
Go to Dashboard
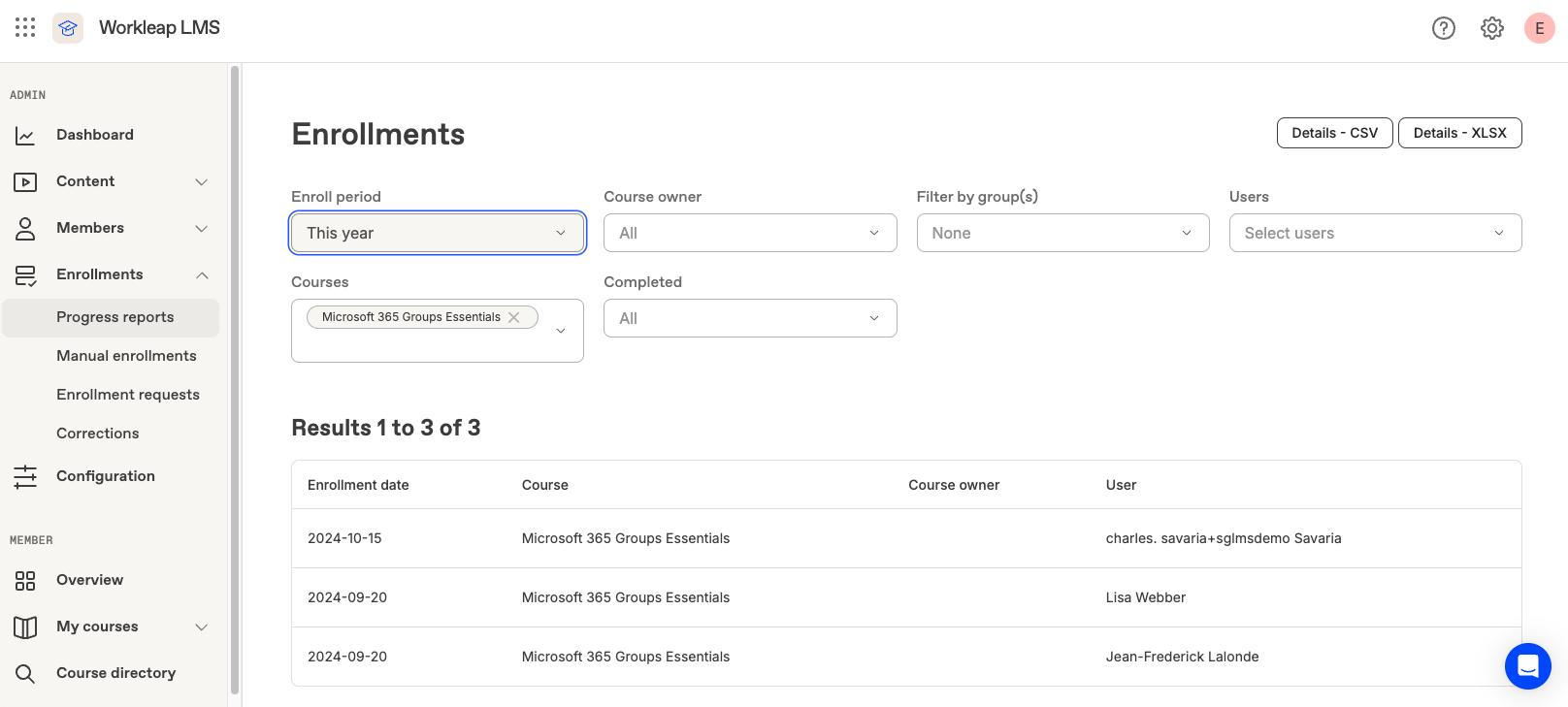tap(95, 135)
